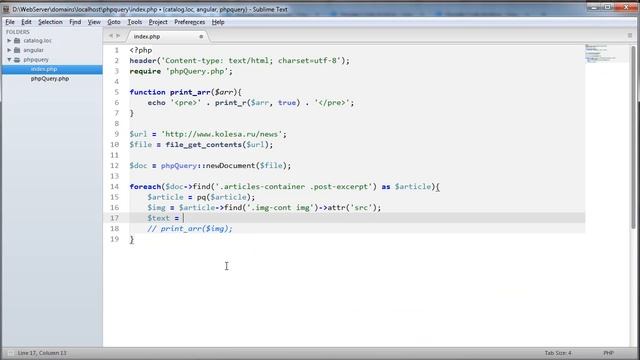Click the URL 'http://www.kolesa.ru/news'
The width and height of the screenshot is (640, 360).
pyautogui.click(x=222, y=134)
